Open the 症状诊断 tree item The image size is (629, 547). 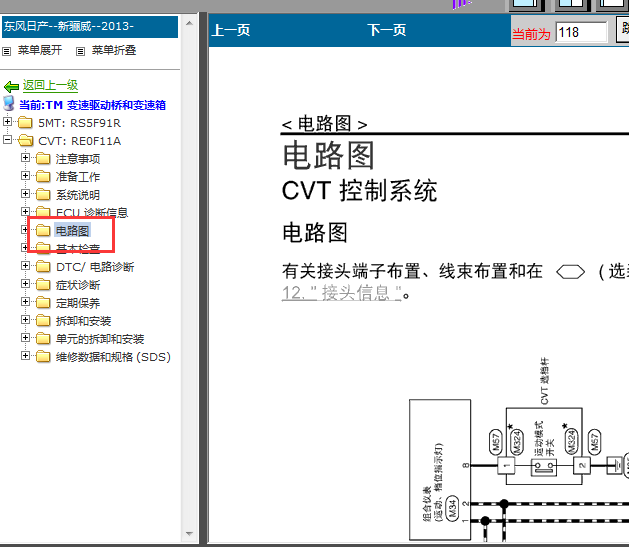pyautogui.click(x=78, y=285)
